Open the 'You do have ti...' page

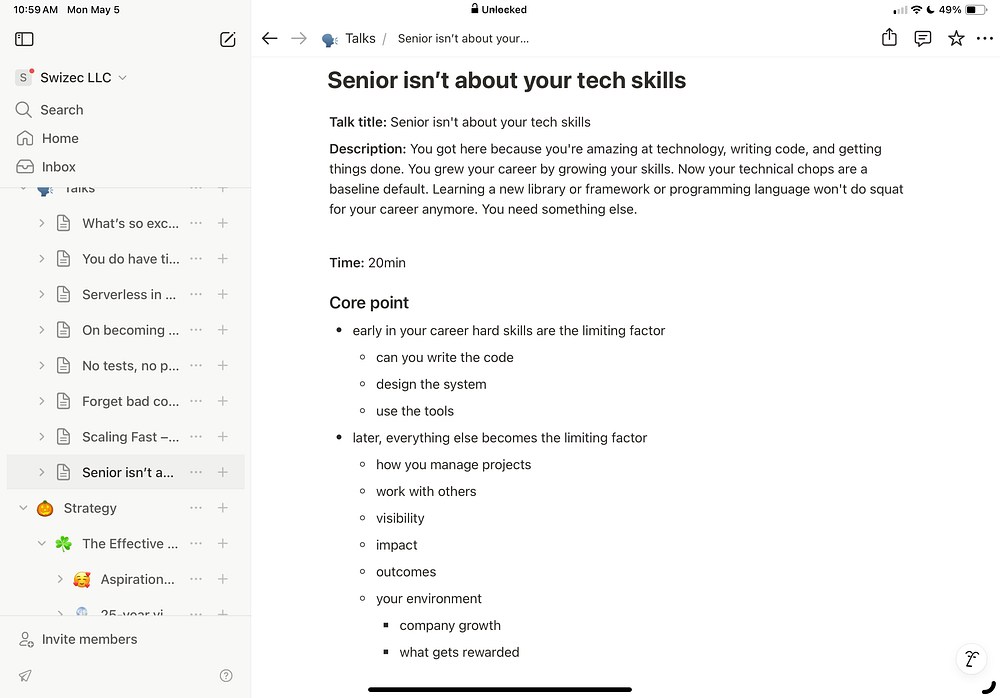(x=131, y=259)
